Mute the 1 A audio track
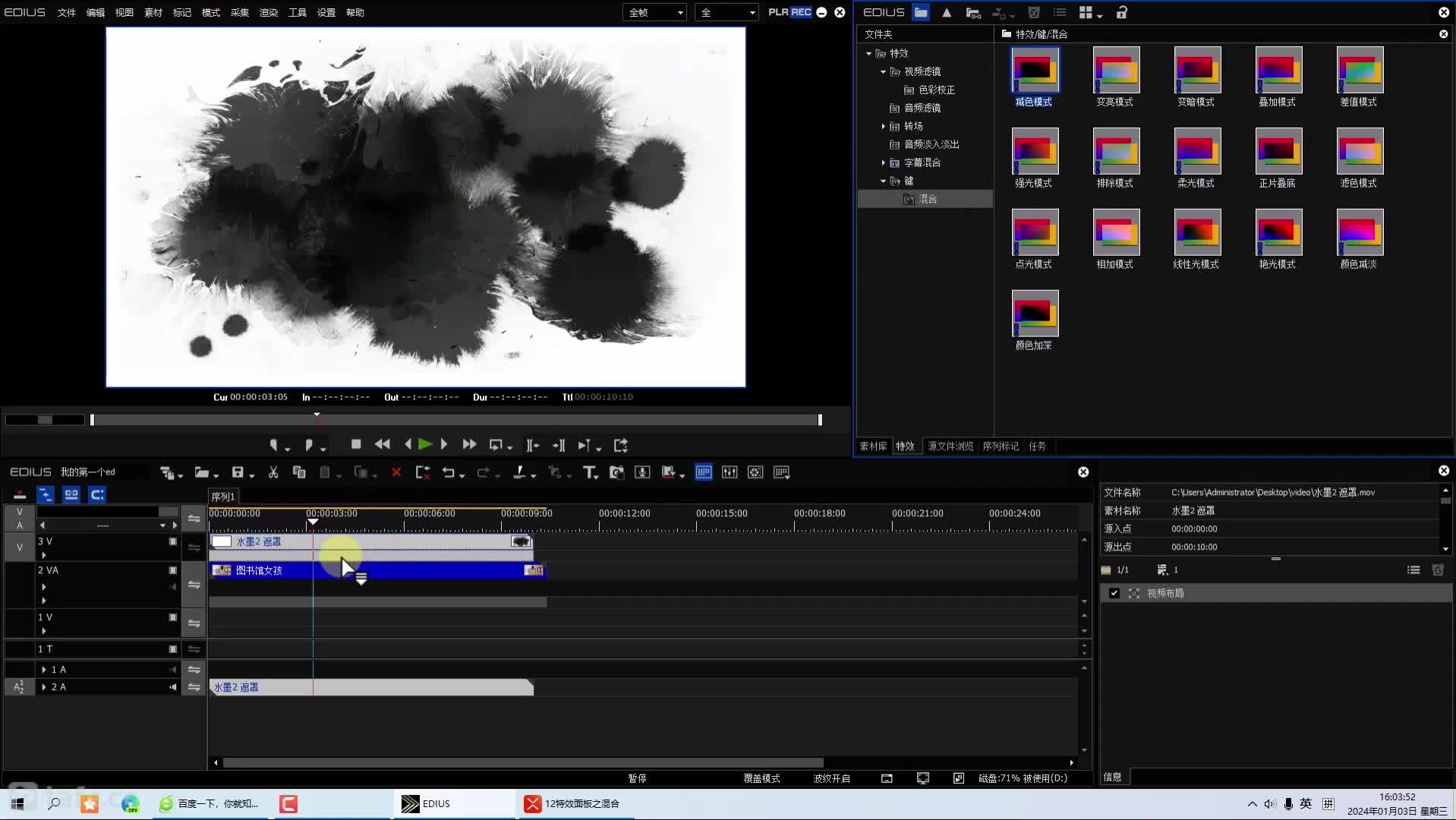Image resolution: width=1456 pixels, height=820 pixels. (x=172, y=670)
